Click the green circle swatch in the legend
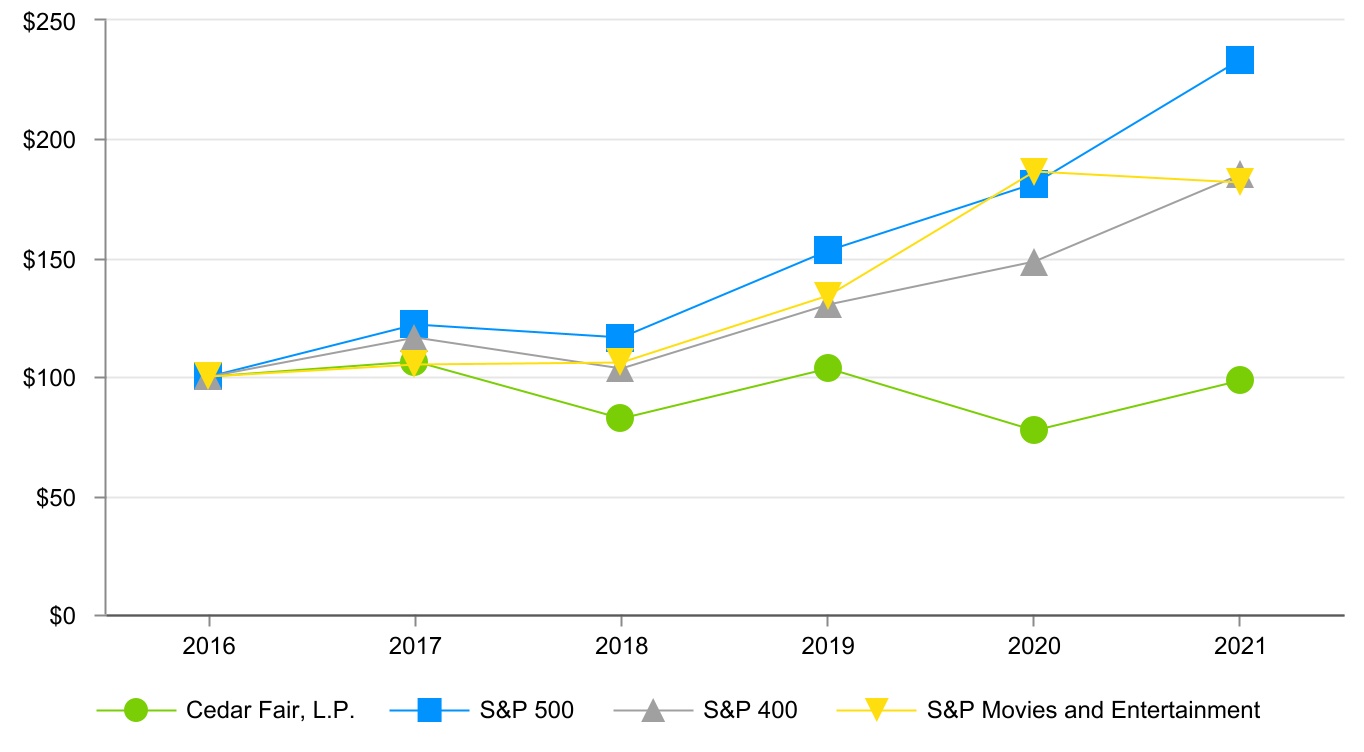Screen dimensions: 1364x752 click(136, 711)
